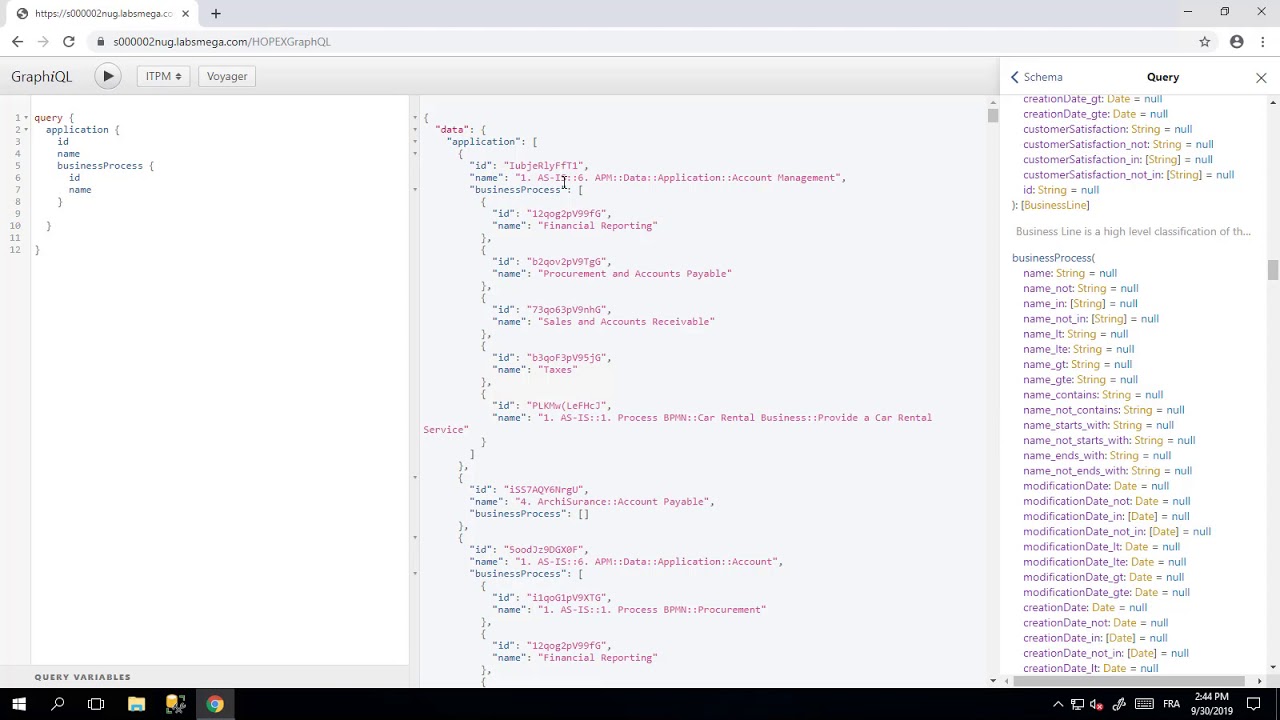Open a new browser tab
The image size is (1280, 720).
pos(216,13)
